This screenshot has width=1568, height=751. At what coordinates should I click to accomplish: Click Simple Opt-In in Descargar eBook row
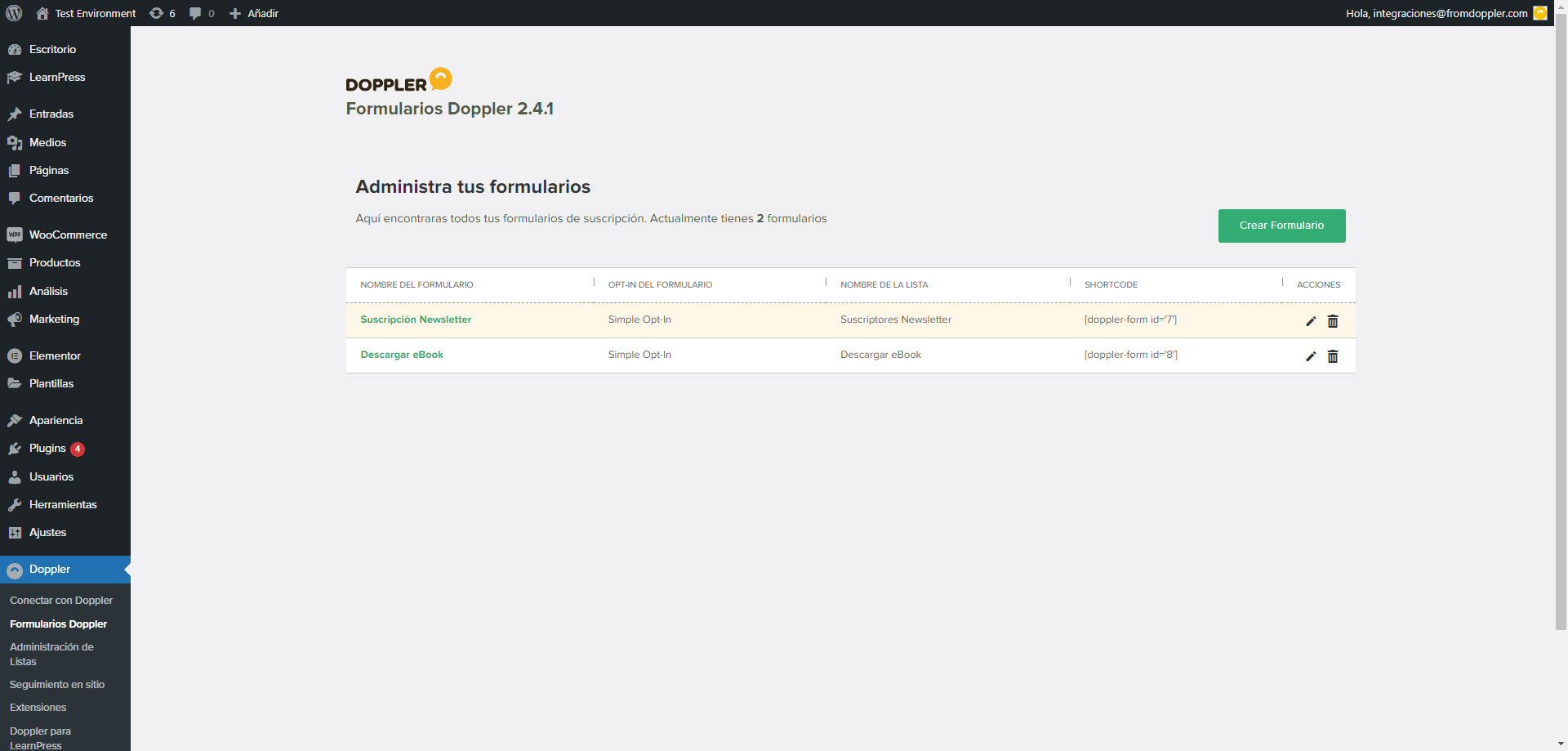[639, 355]
